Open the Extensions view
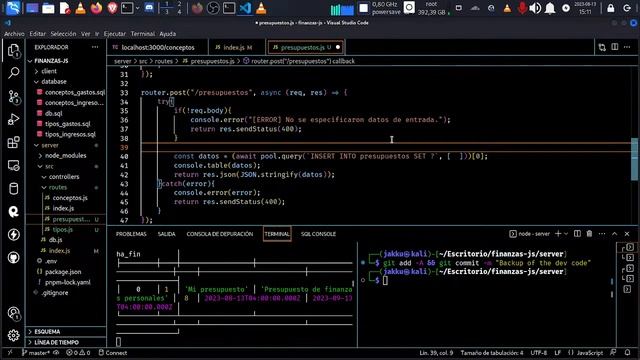Image resolution: width=640 pixels, height=360 pixels. tap(13, 142)
